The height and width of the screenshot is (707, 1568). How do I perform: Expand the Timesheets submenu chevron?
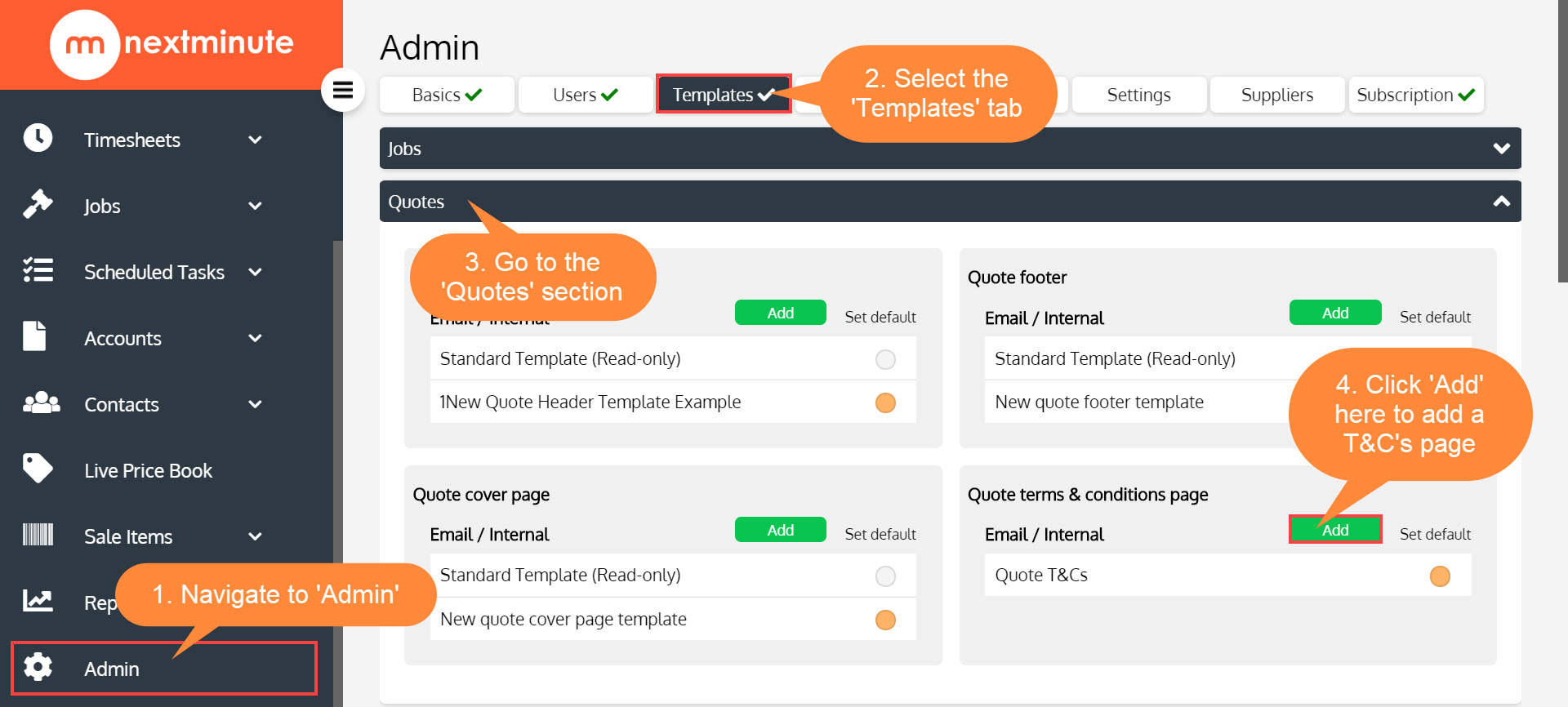click(255, 140)
